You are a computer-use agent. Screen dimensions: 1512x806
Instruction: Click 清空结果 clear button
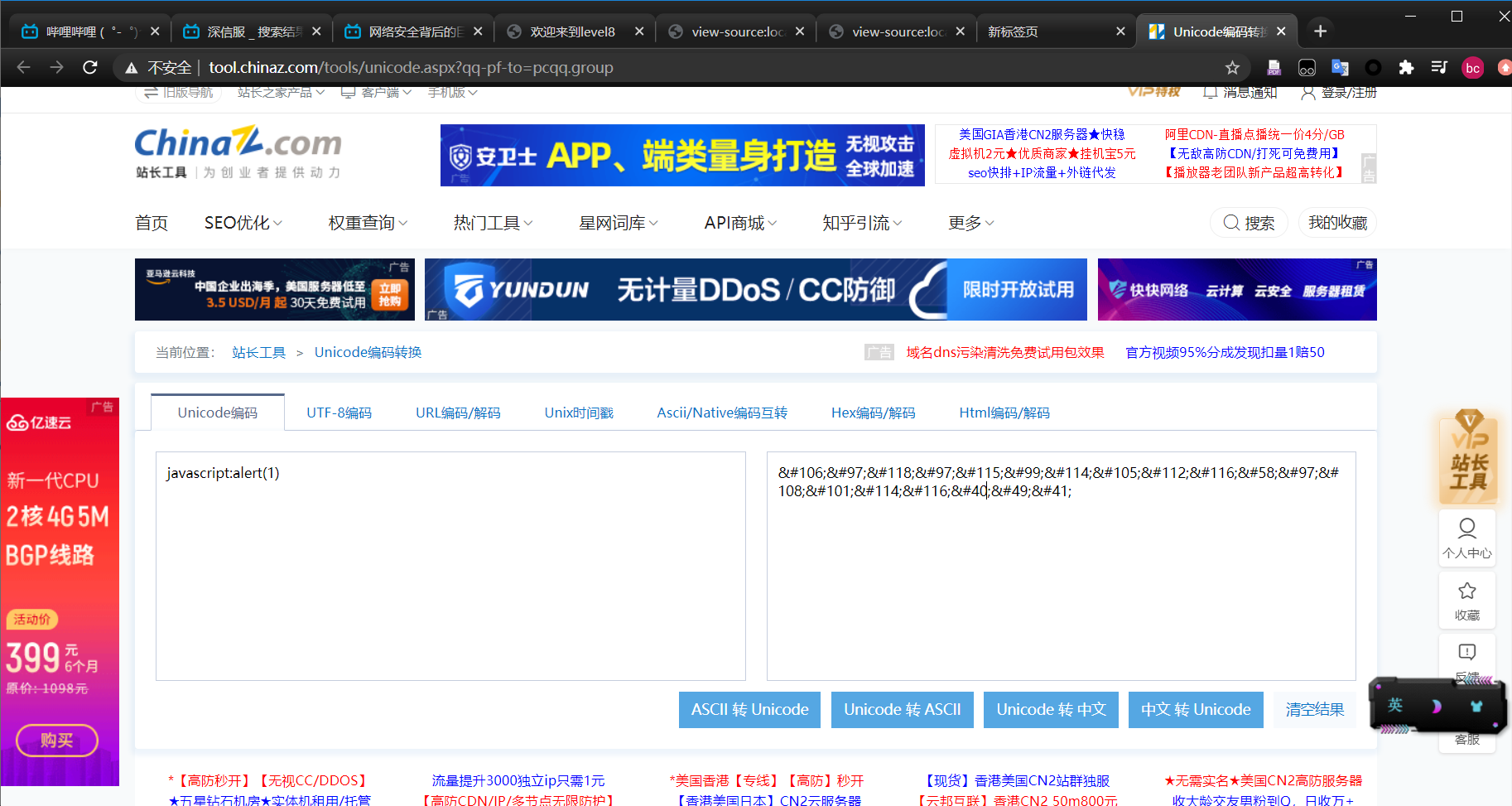coord(1315,710)
